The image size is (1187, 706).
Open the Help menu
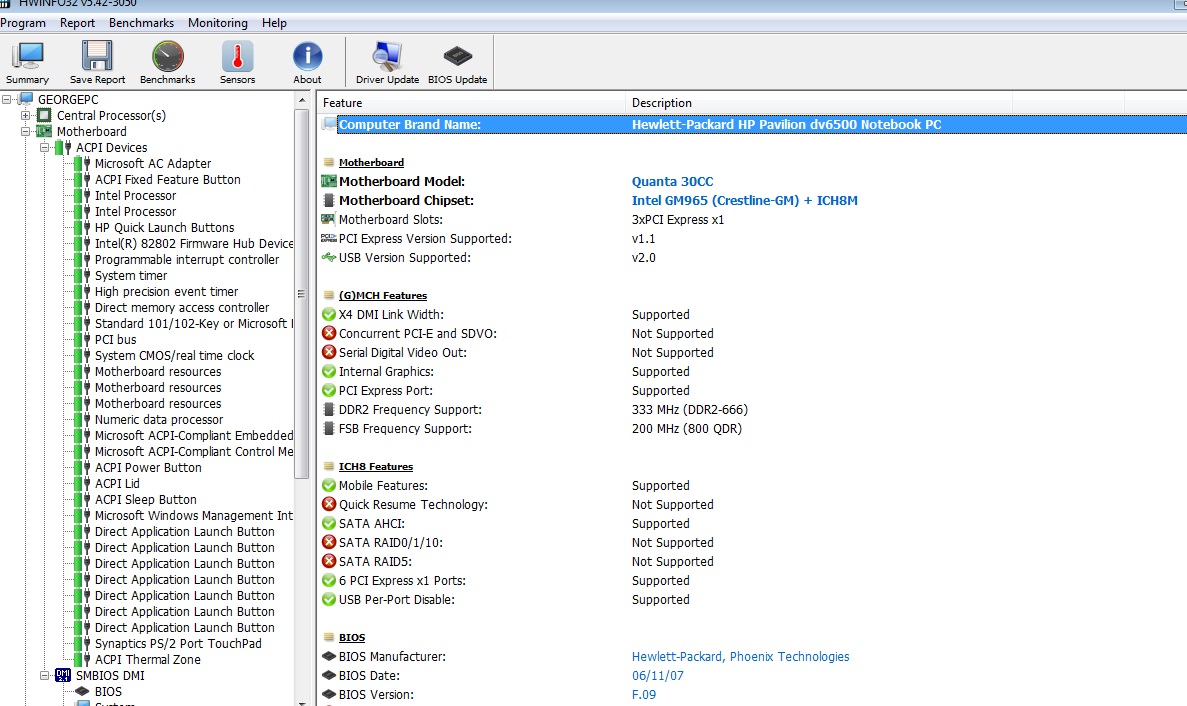pyautogui.click(x=274, y=23)
